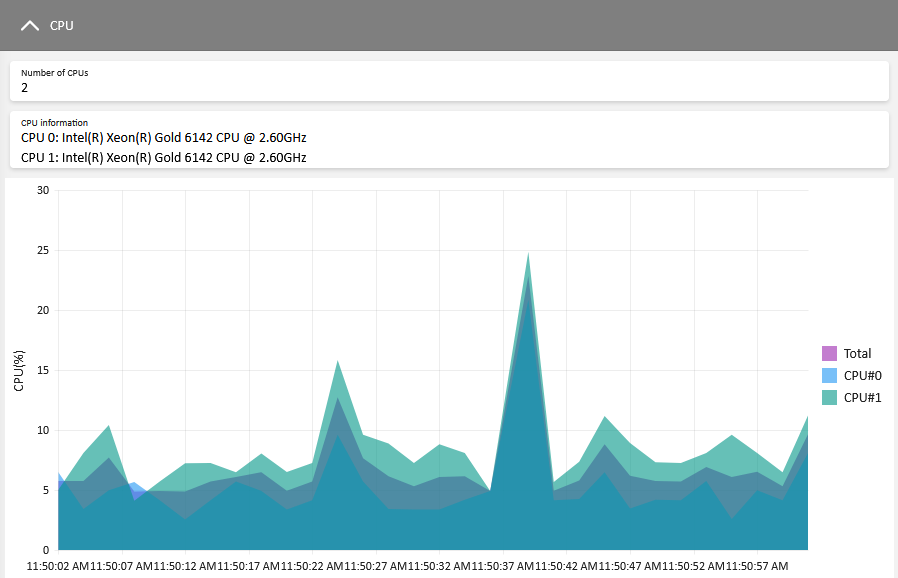Toggle the CPU#0 series legend label
The image size is (898, 578).
point(862,375)
